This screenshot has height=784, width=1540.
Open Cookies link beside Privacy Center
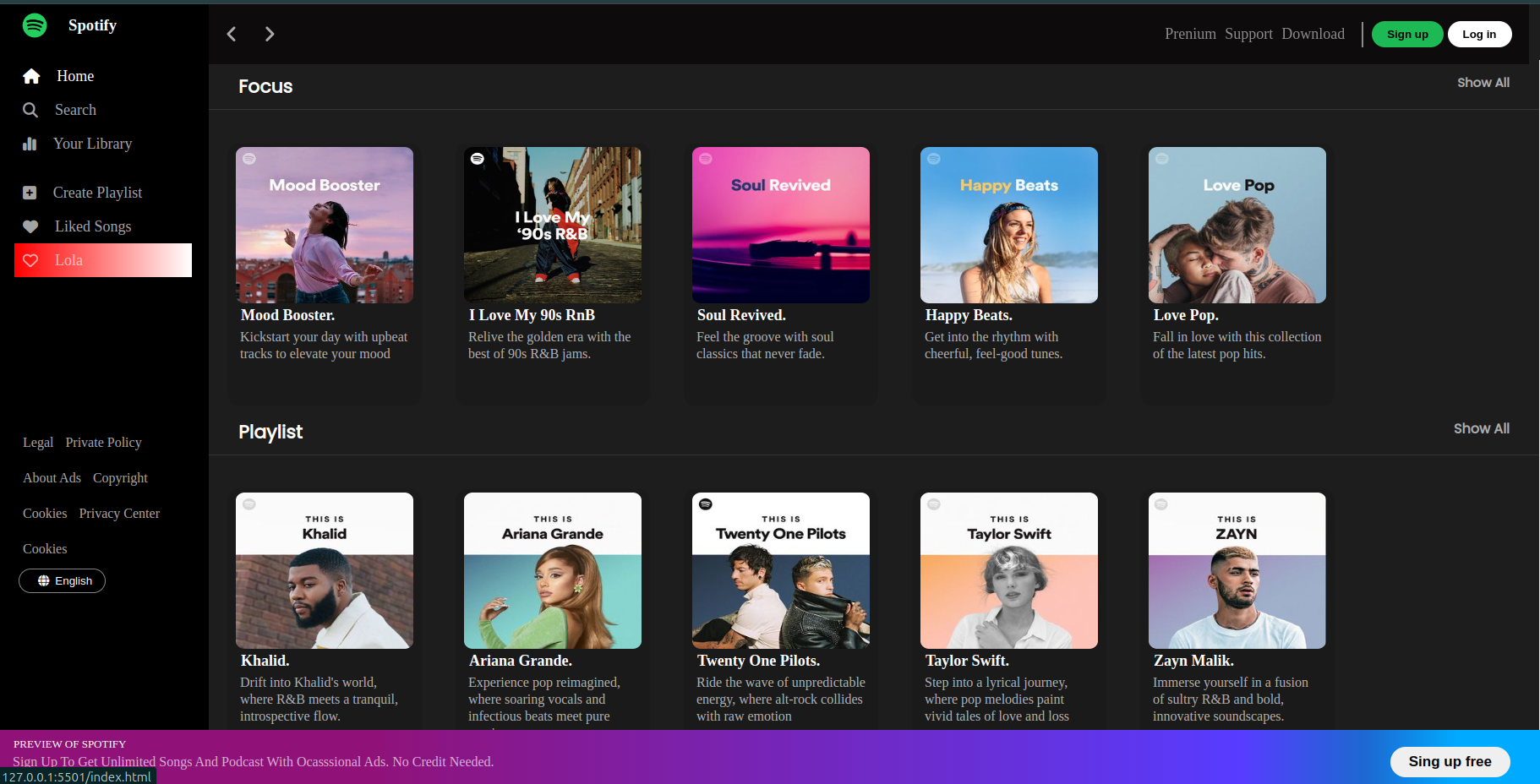[x=45, y=514]
